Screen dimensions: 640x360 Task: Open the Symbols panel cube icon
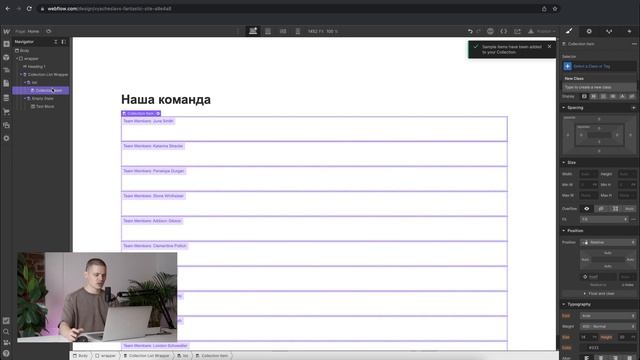(x=6, y=58)
